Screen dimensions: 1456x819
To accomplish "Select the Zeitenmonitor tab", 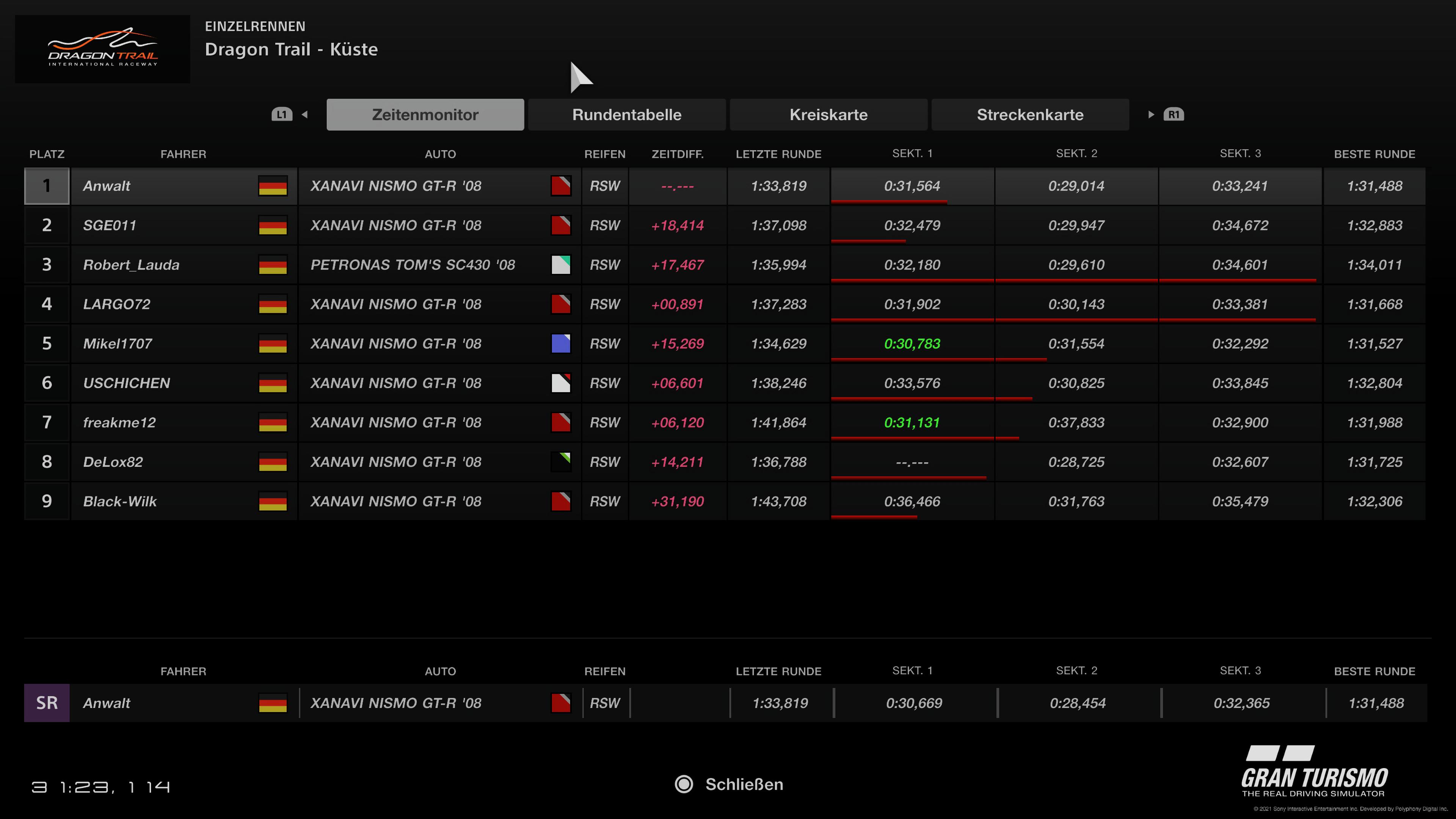I will [x=425, y=115].
